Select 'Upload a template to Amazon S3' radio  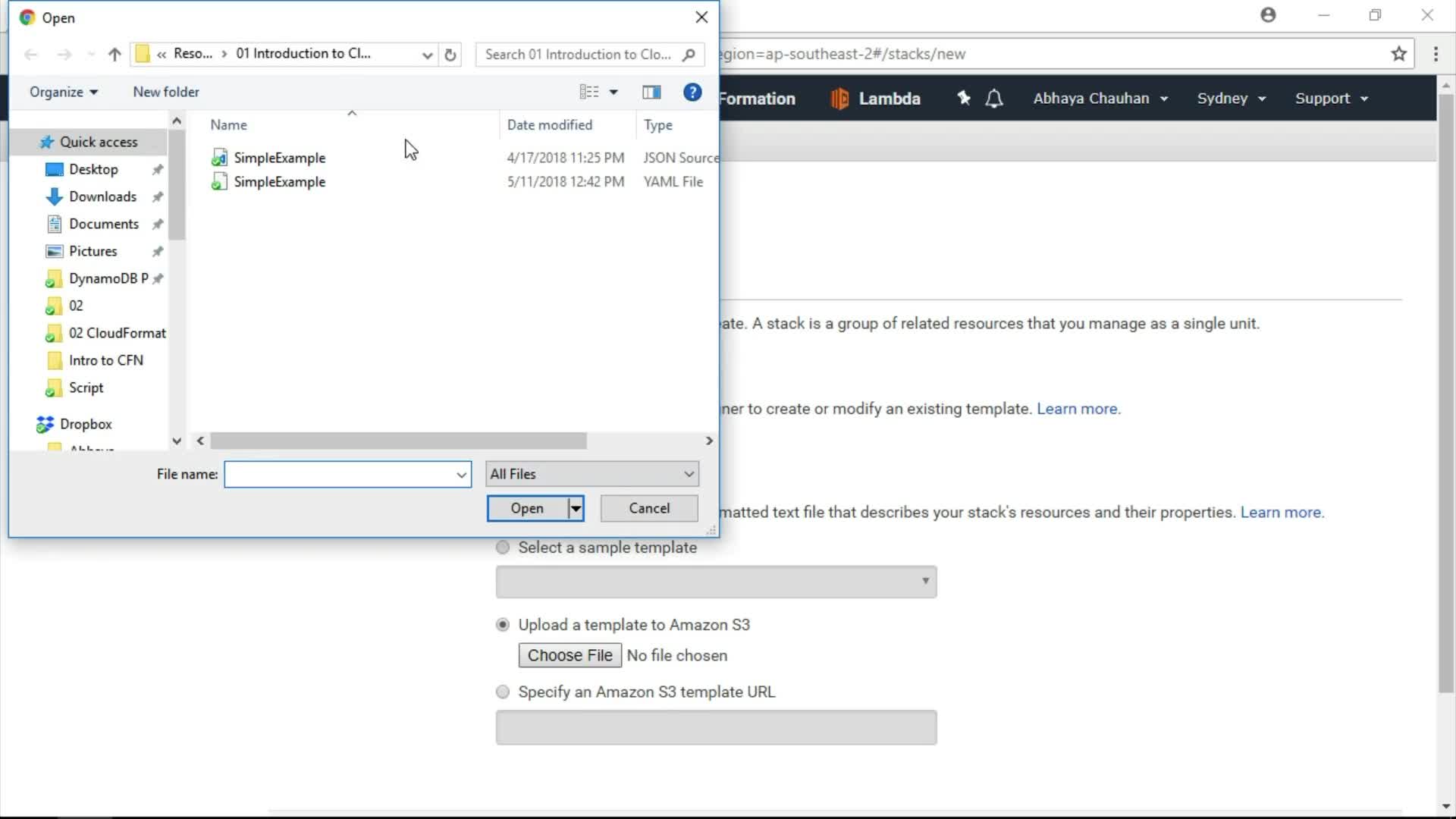click(x=503, y=625)
